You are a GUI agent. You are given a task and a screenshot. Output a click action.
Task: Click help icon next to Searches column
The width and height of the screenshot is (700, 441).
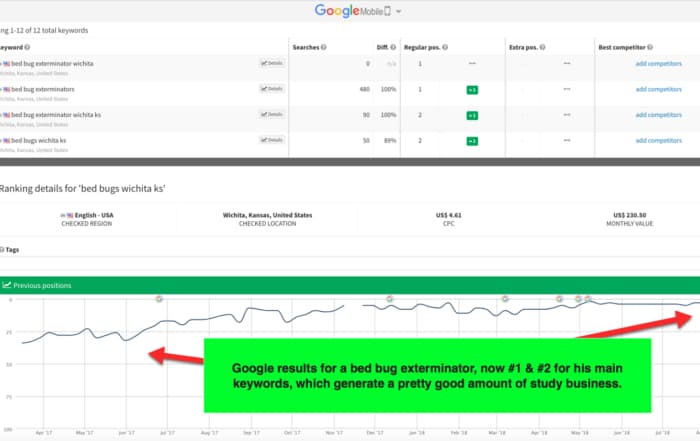click(x=324, y=47)
